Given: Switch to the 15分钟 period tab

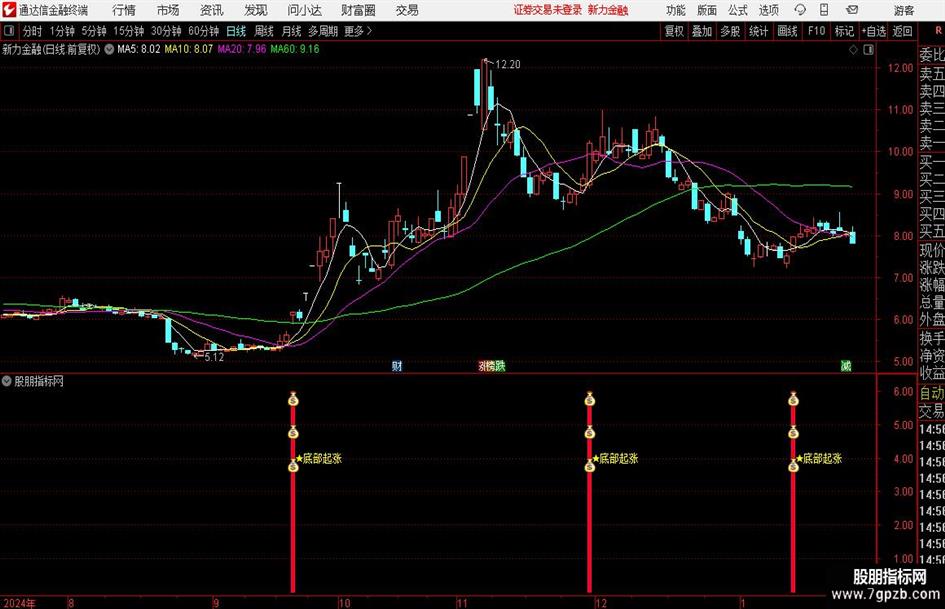Looking at the screenshot, I should 129,31.
